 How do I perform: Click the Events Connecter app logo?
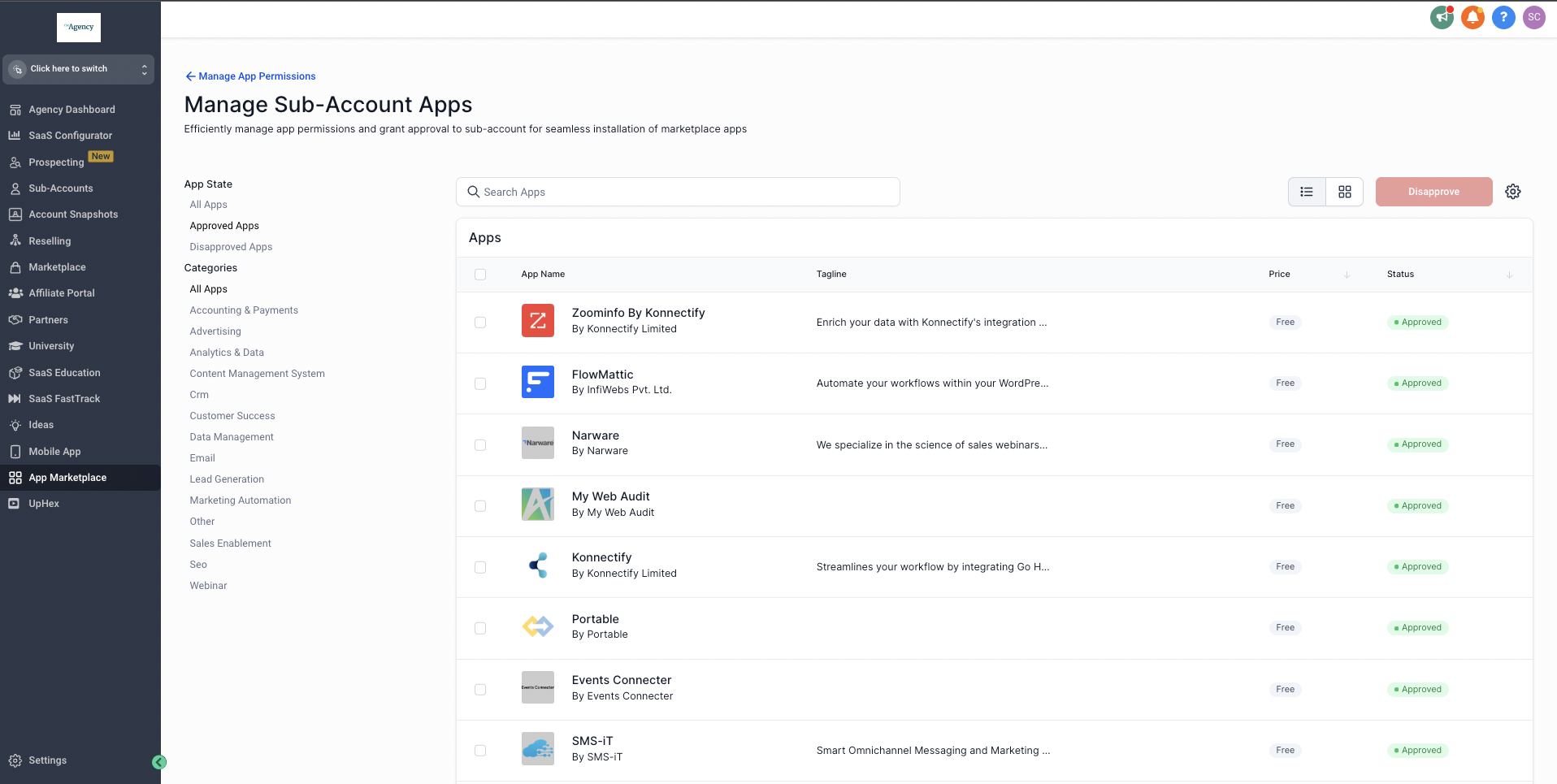pos(538,687)
